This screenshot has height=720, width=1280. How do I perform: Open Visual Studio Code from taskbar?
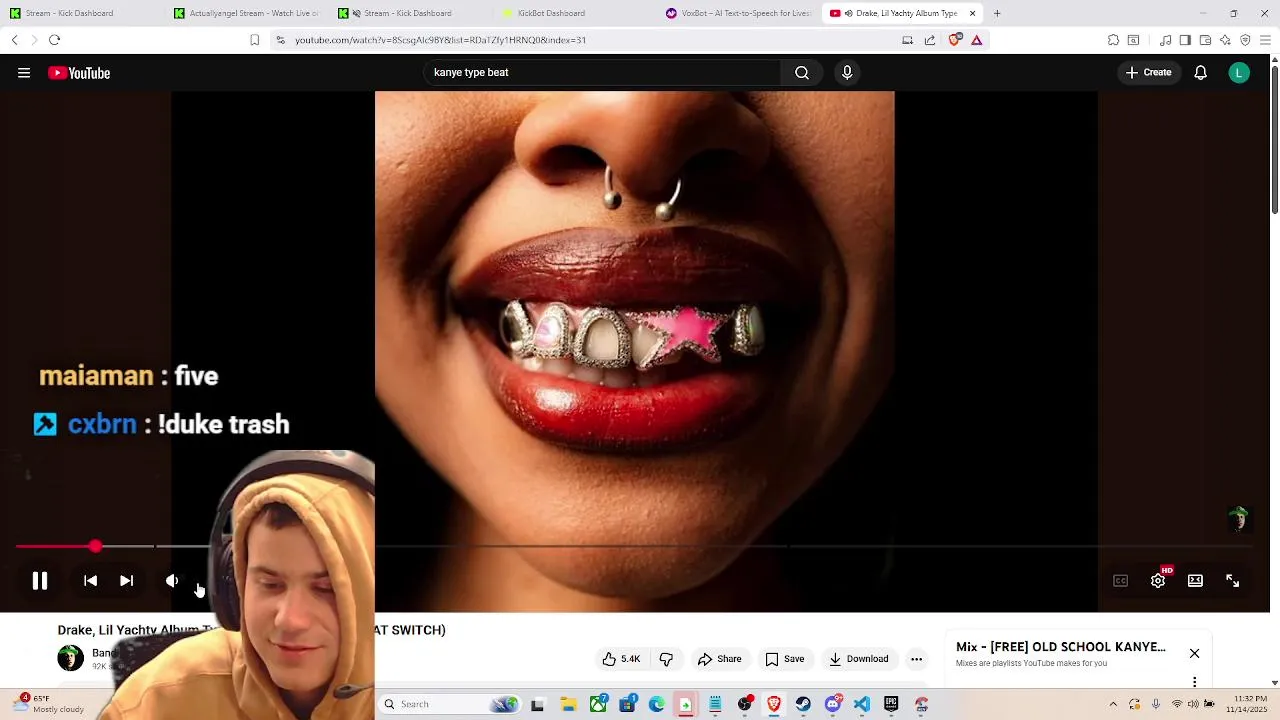862,704
